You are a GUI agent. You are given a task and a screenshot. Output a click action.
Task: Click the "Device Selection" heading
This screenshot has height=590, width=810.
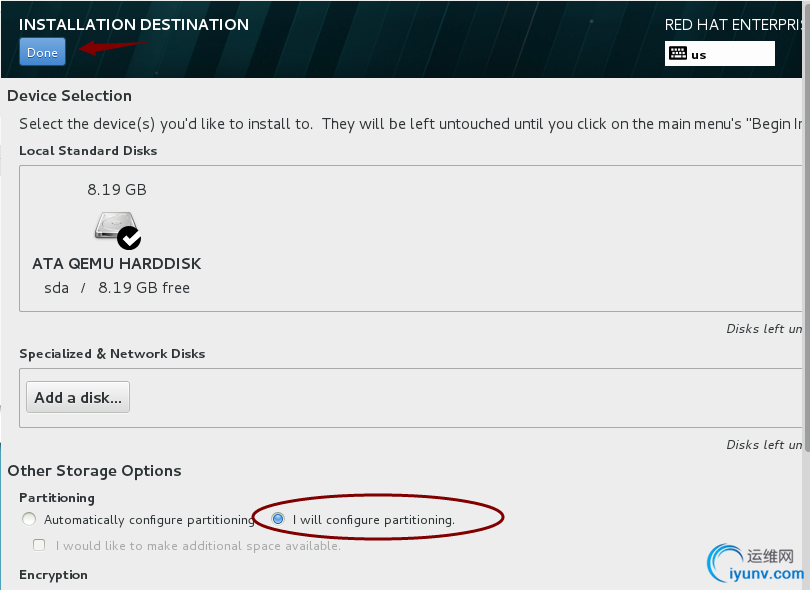69,96
